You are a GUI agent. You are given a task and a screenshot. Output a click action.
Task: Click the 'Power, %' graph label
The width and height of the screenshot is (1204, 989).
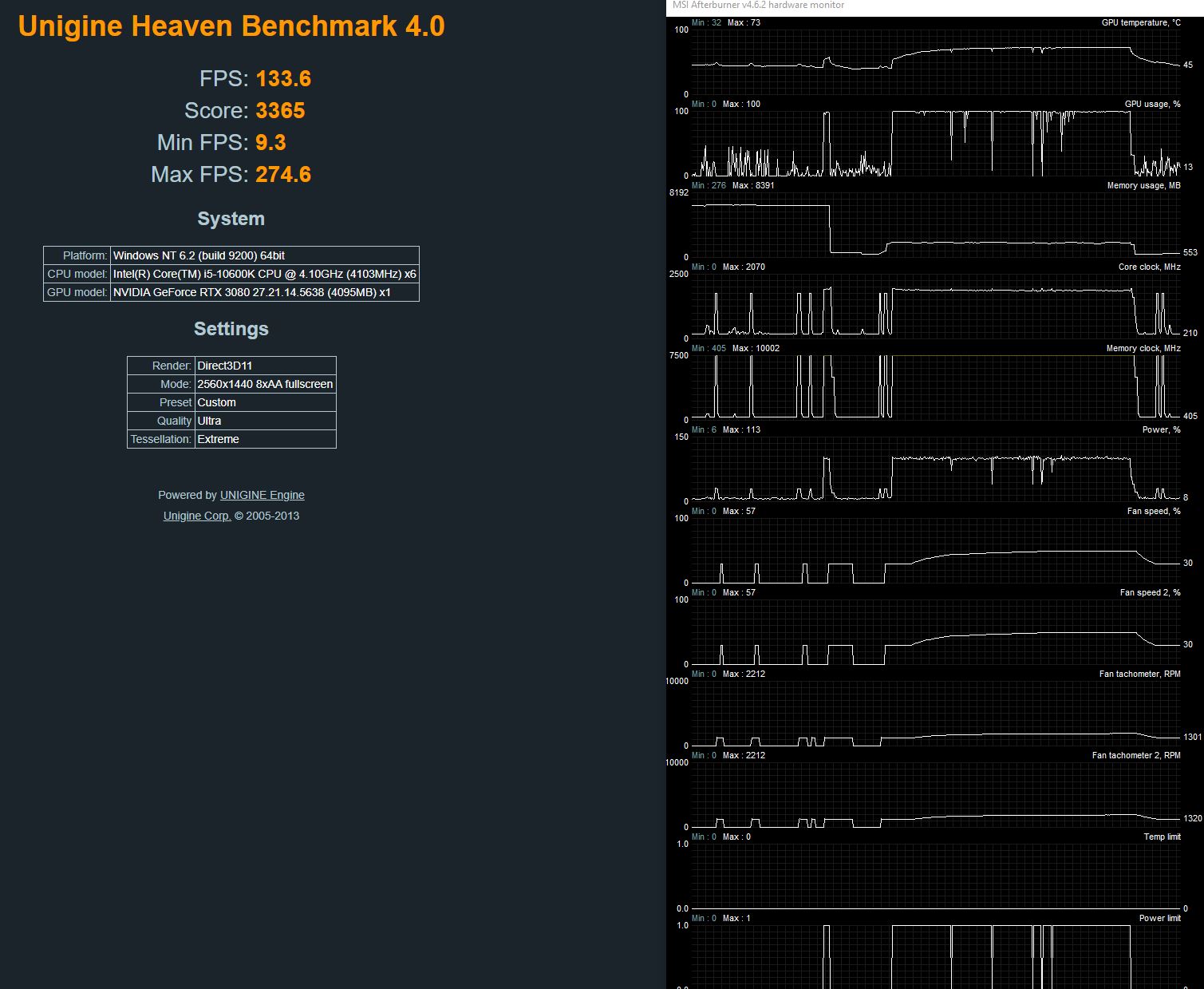point(1162,429)
